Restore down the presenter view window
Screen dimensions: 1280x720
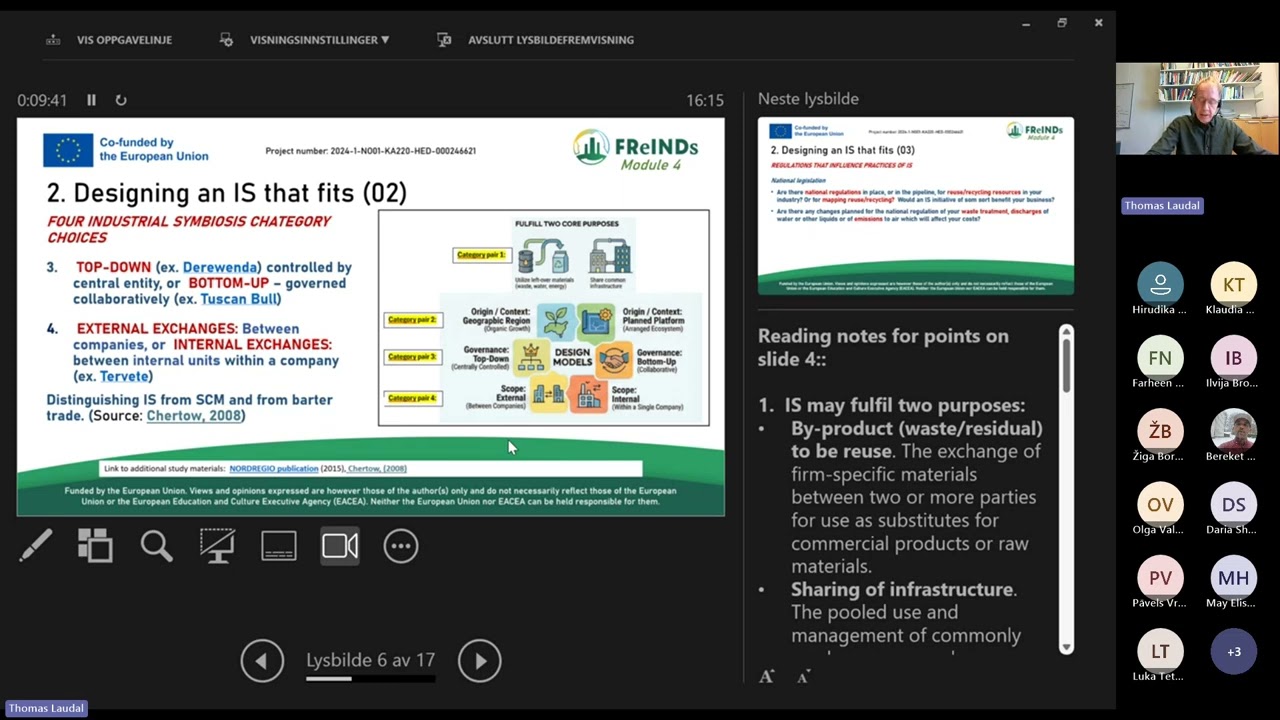(x=1062, y=23)
